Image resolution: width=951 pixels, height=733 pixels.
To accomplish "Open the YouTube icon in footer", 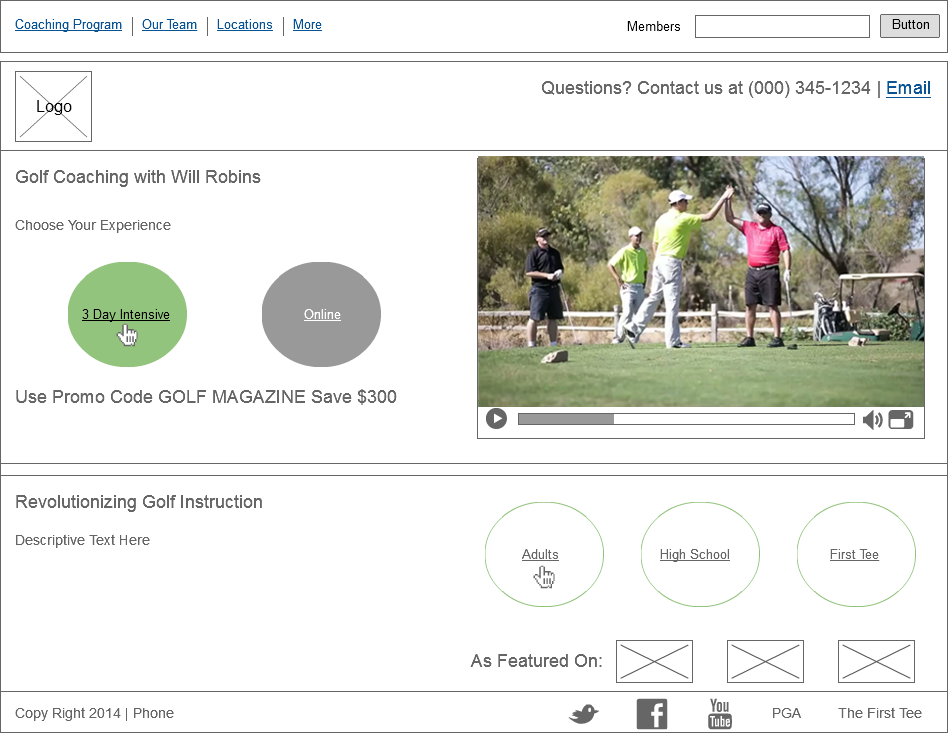I will [720, 714].
